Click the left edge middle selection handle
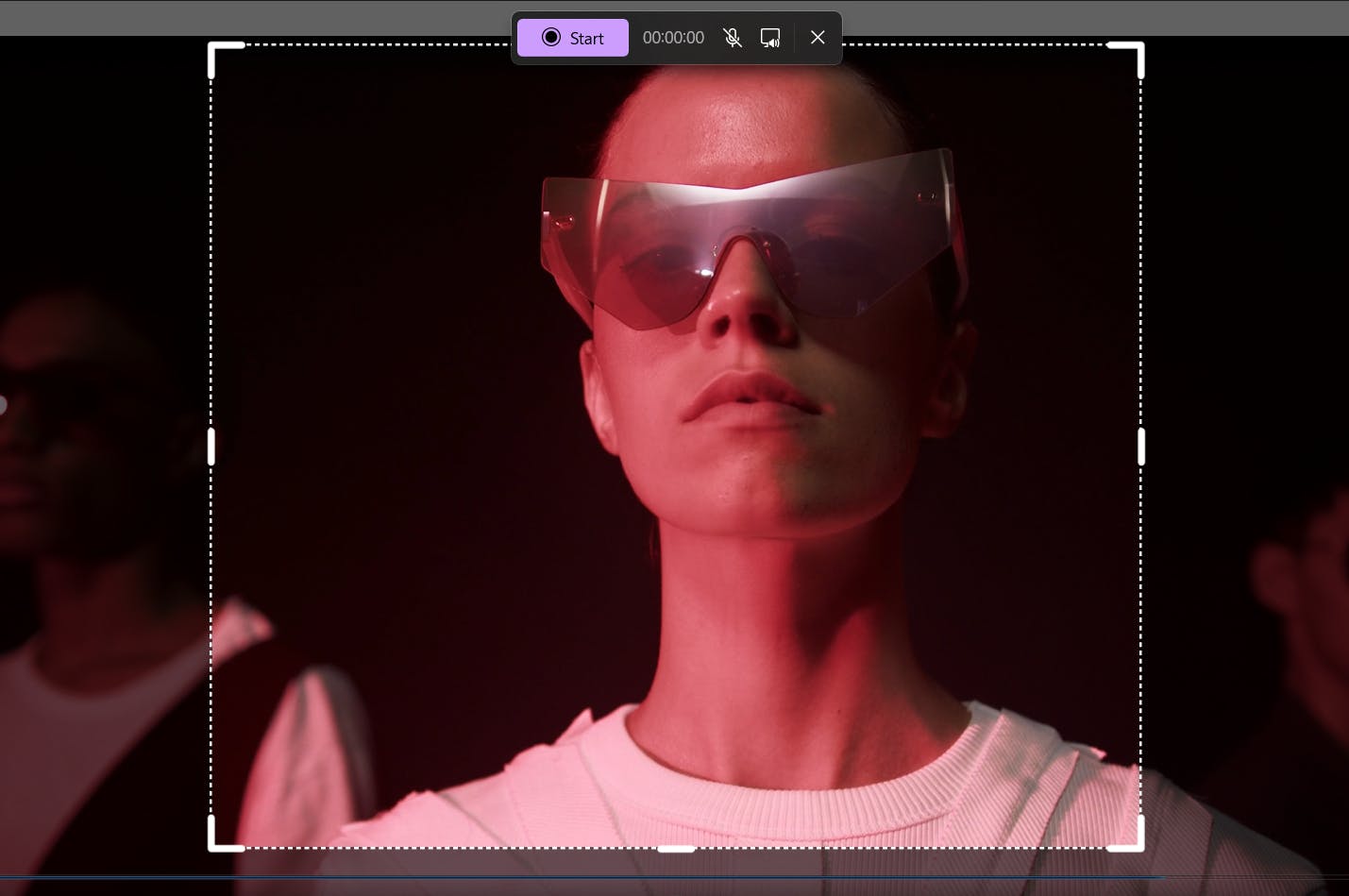The width and height of the screenshot is (1349, 896). point(211,447)
